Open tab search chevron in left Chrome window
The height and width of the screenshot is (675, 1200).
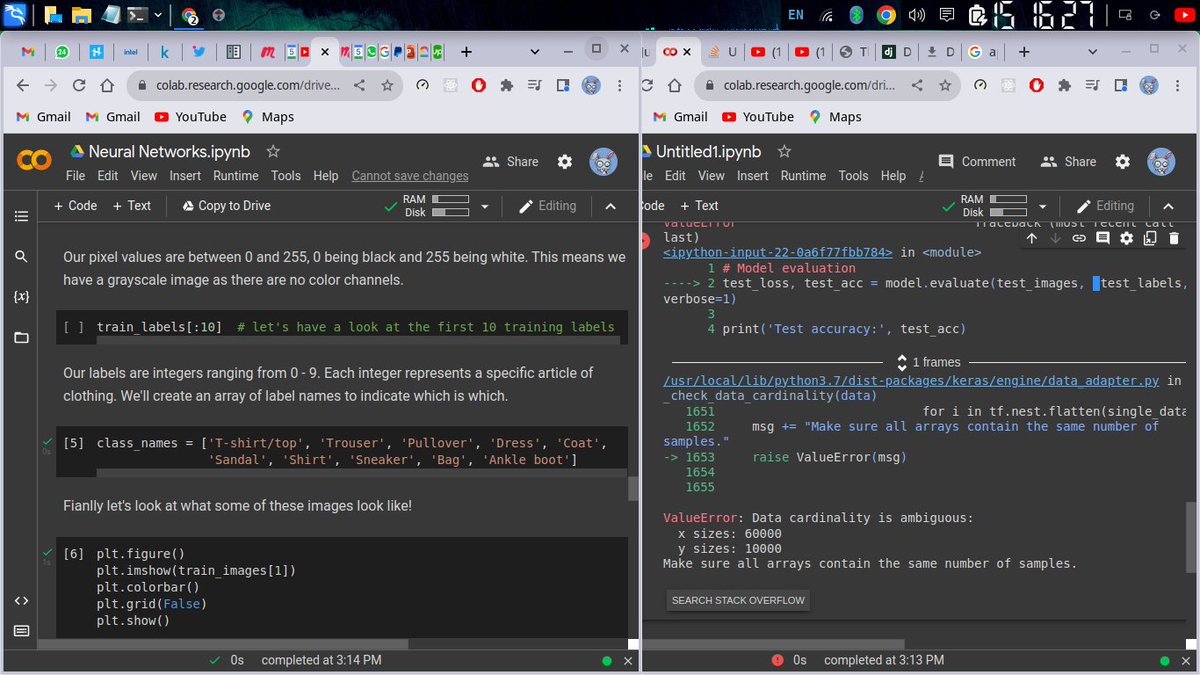534,52
